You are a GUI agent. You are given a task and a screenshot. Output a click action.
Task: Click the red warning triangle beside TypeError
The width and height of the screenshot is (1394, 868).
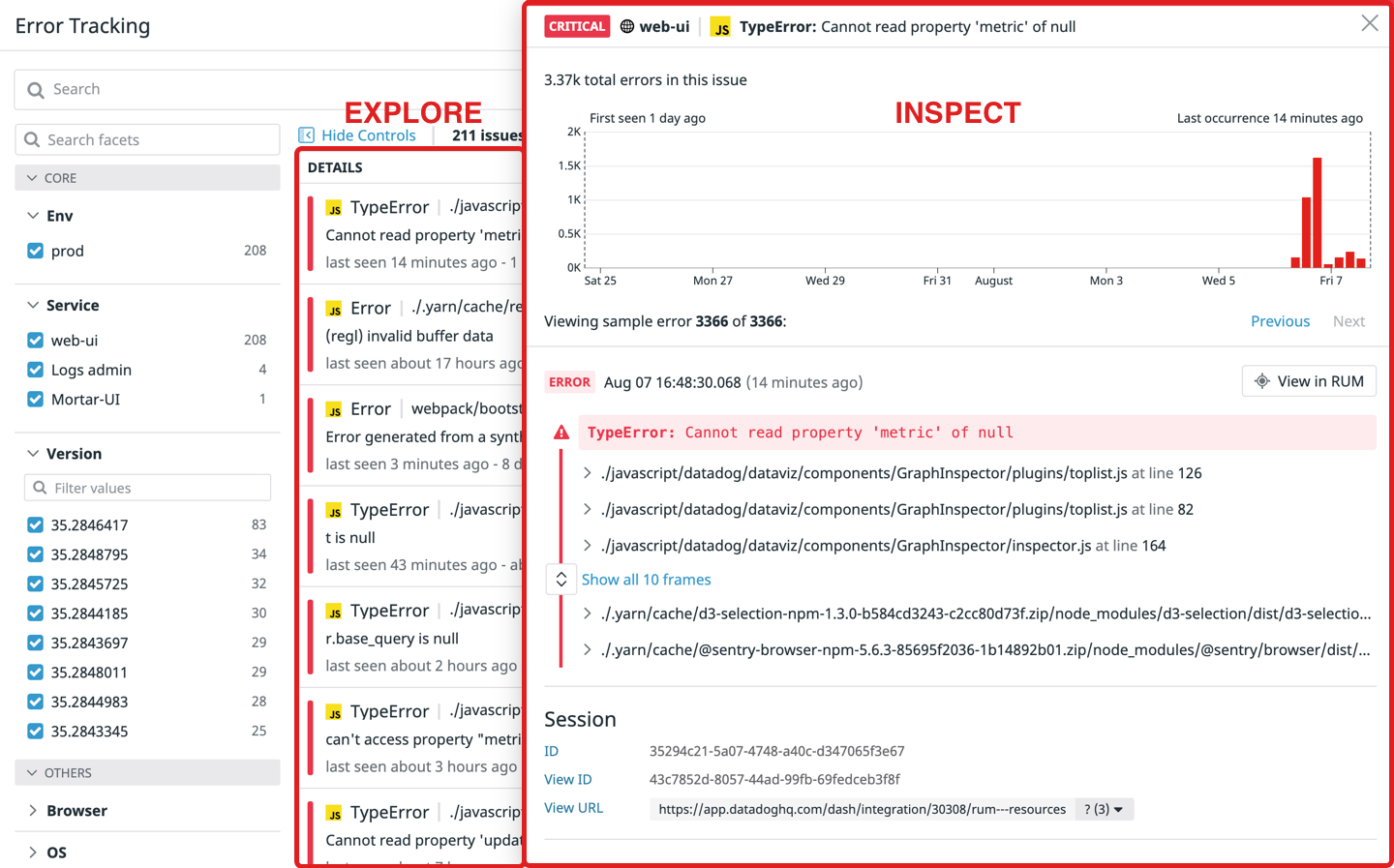point(561,433)
